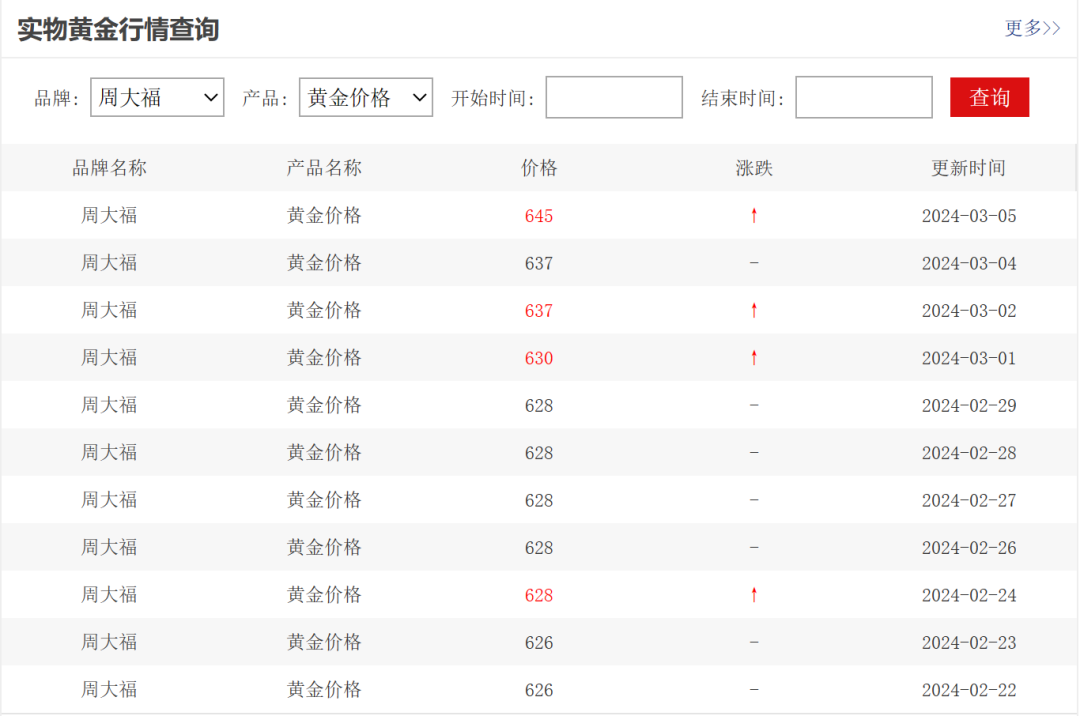Click price 628 in 2024-02-26 row
Viewport: 1080px width, 716px height.
pos(539,548)
